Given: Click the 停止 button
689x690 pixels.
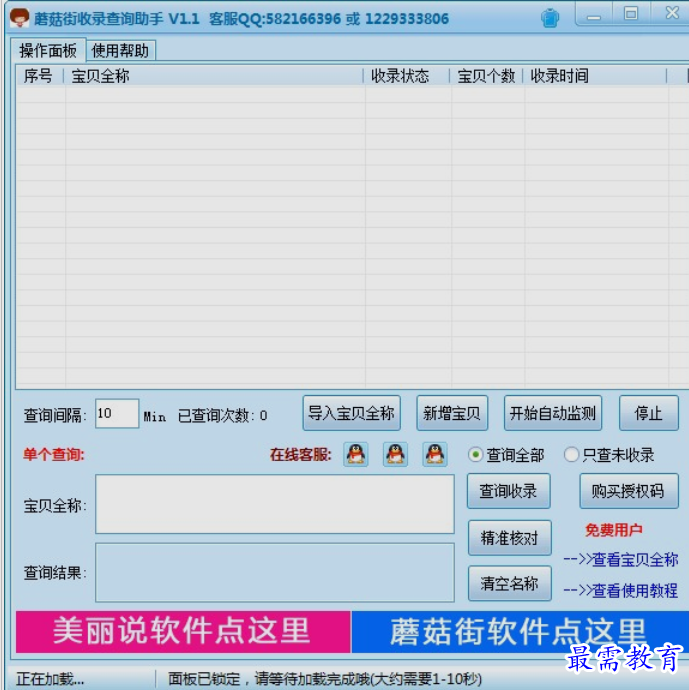Looking at the screenshot, I should coord(649,413).
